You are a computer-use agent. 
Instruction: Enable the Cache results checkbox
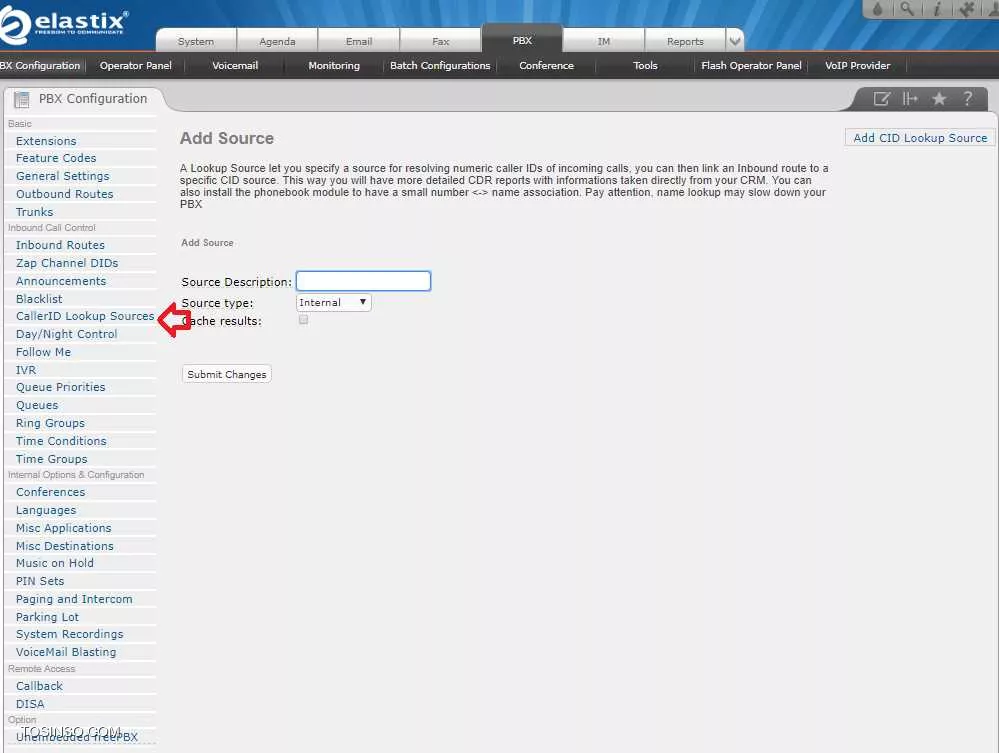303,320
